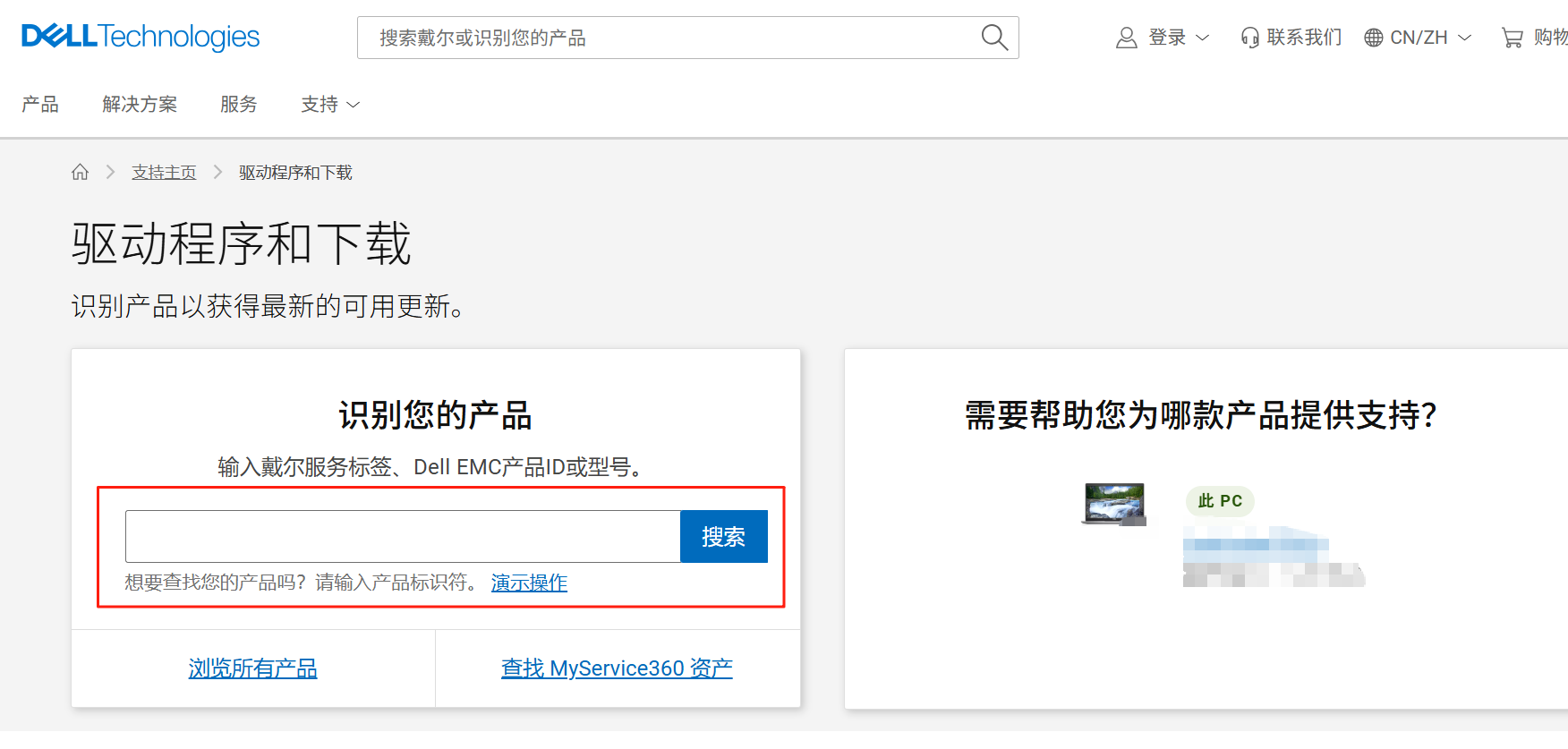Click the CN/ZH label

(x=1419, y=38)
